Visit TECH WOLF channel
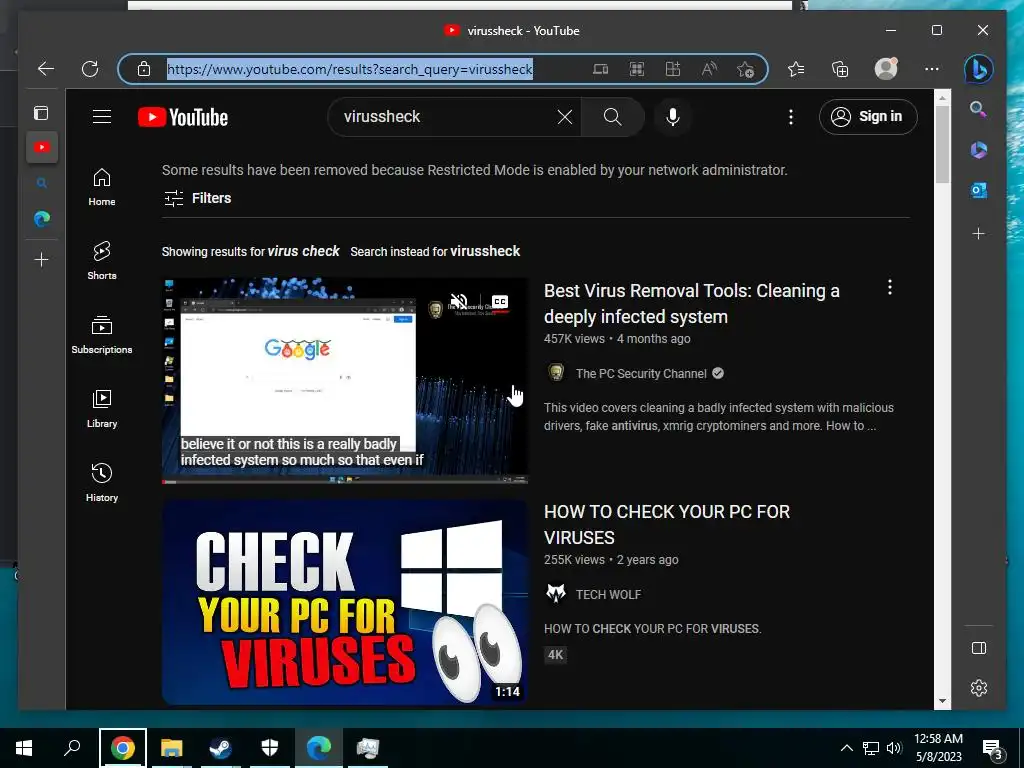Viewport: 1024px width, 768px height. 608,594
